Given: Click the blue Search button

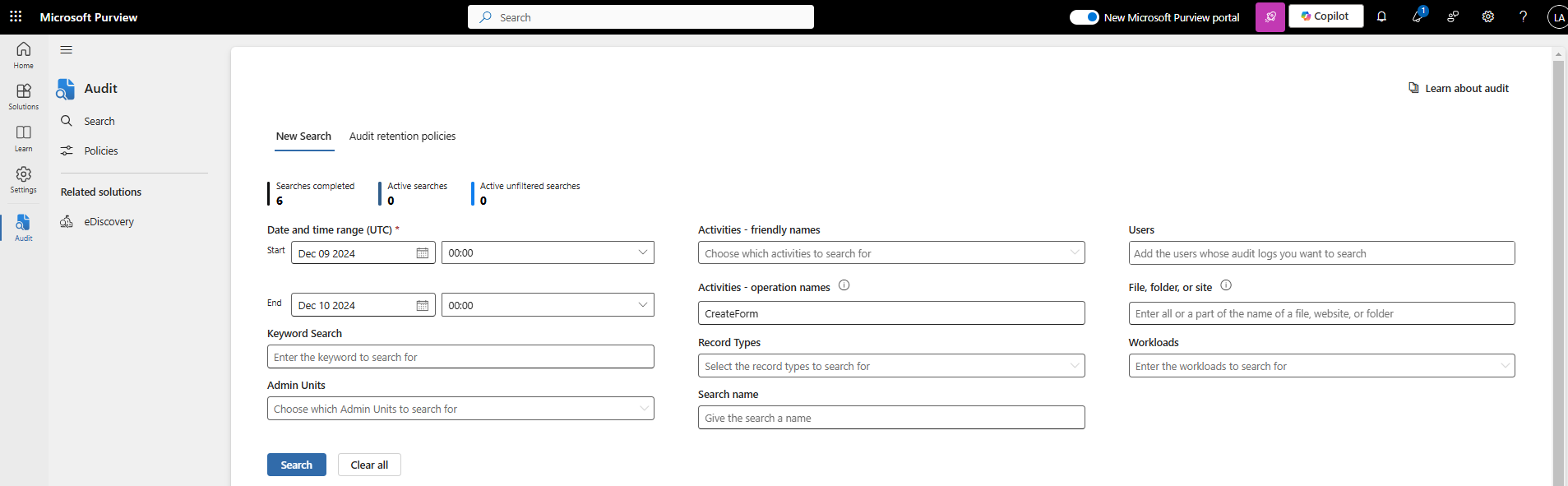Looking at the screenshot, I should (x=296, y=465).
